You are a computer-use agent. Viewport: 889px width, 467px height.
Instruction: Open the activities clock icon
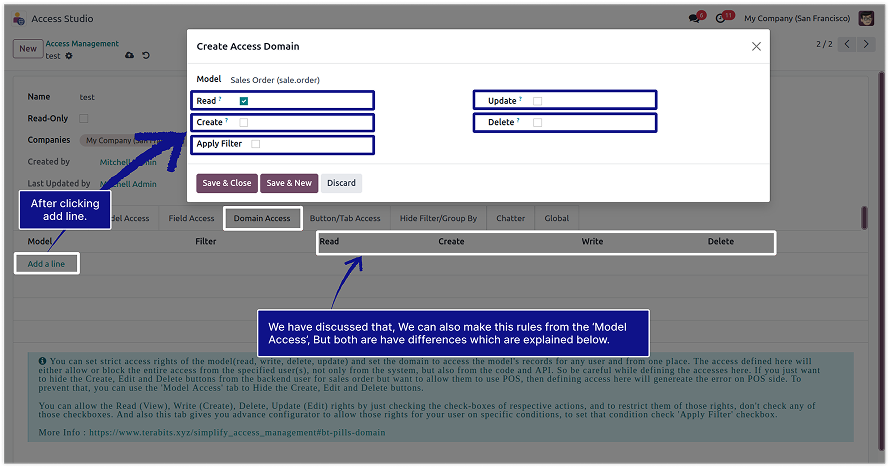tap(721, 18)
